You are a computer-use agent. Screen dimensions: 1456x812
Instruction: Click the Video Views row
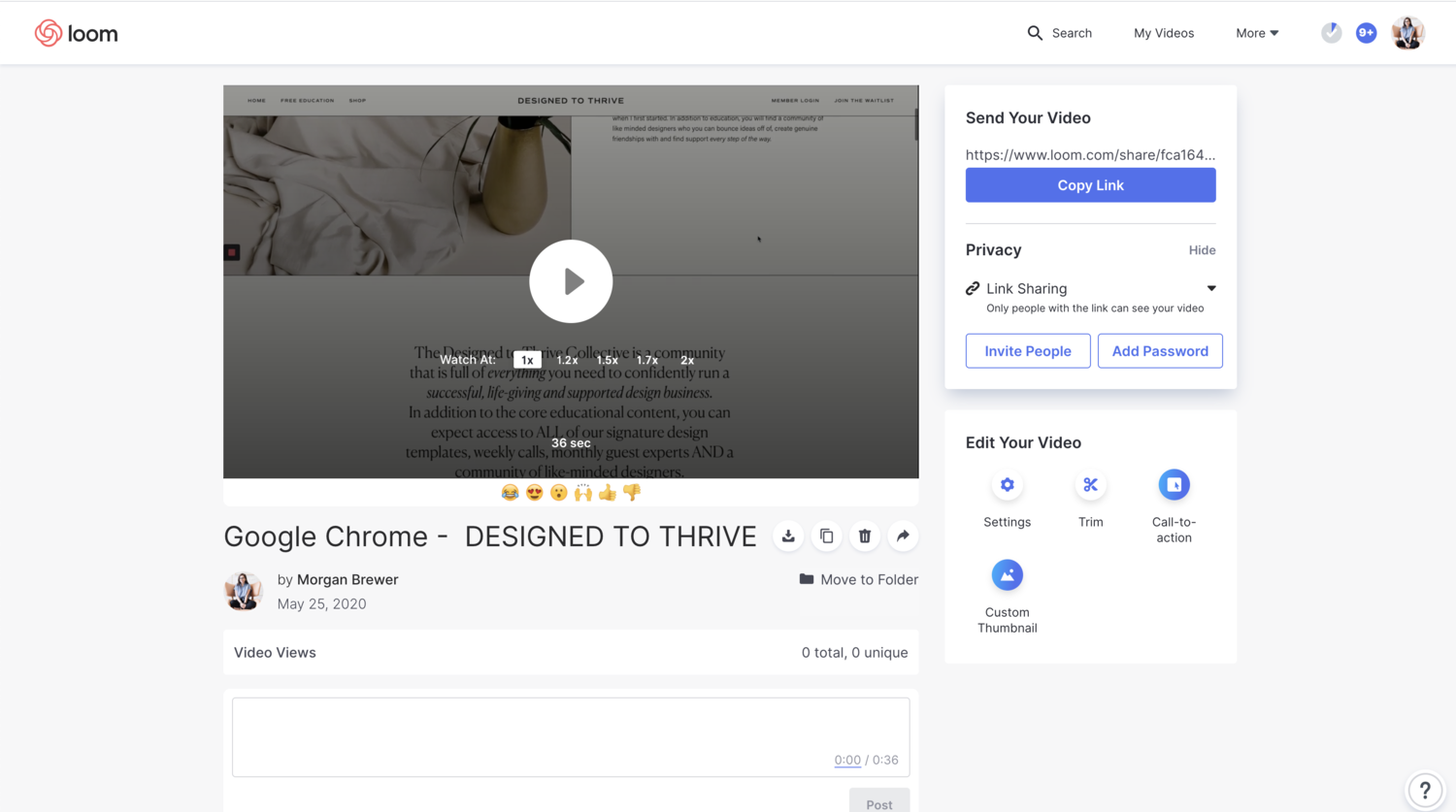571,653
